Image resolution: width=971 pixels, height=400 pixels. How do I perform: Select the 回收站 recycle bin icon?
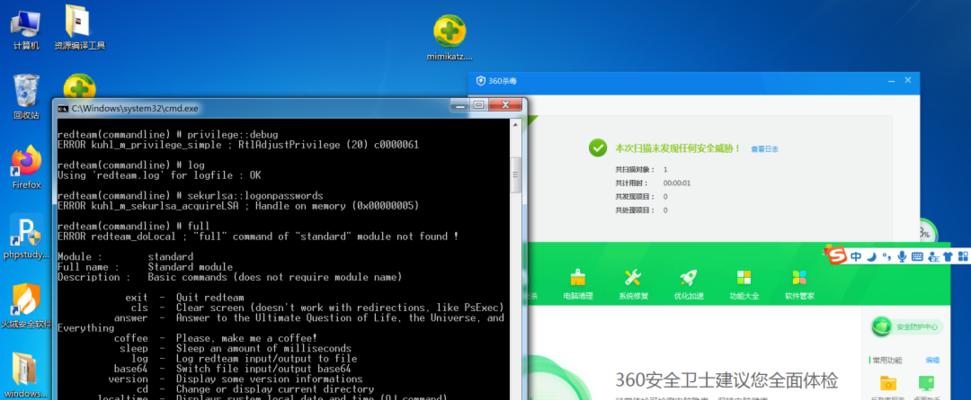tap(26, 97)
